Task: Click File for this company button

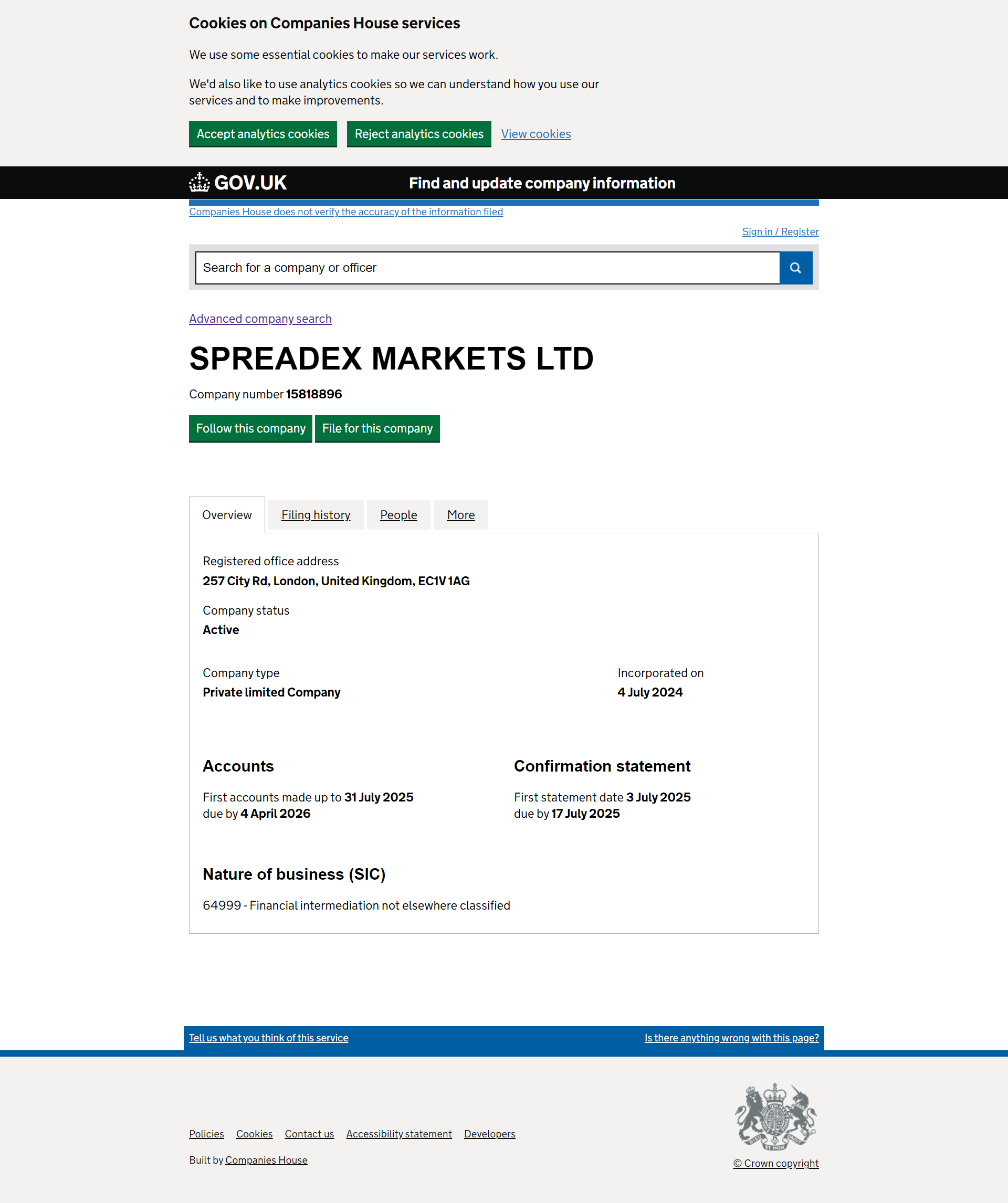Action: [377, 428]
